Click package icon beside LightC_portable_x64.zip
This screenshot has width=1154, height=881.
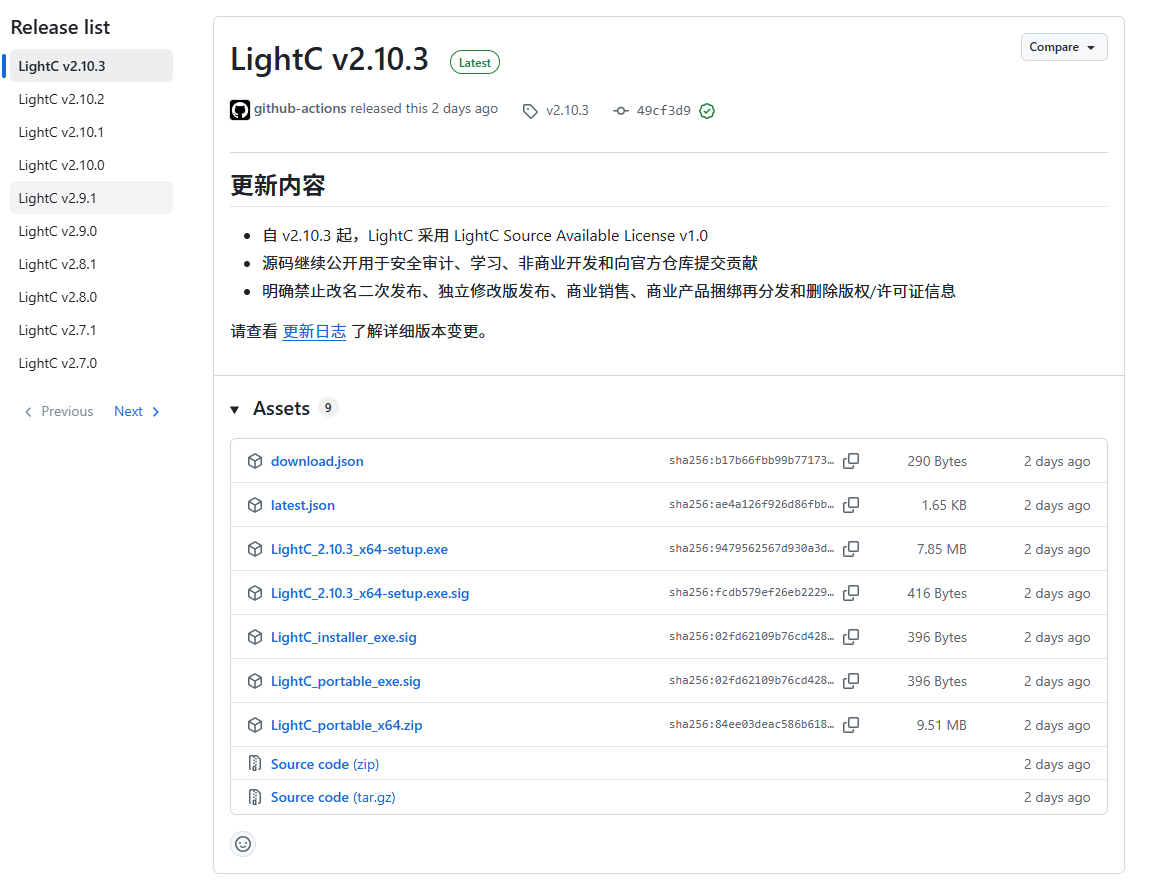point(255,725)
